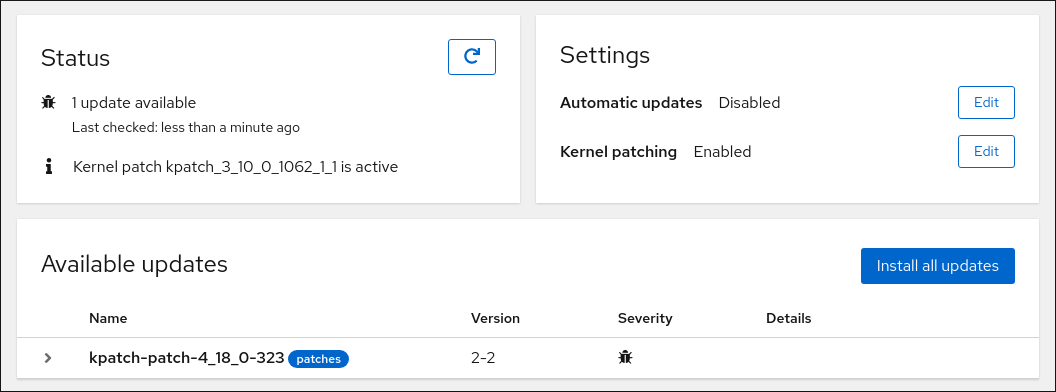This screenshot has width=1056, height=392.
Task: Click the '1 update available' text
Action: point(134,102)
